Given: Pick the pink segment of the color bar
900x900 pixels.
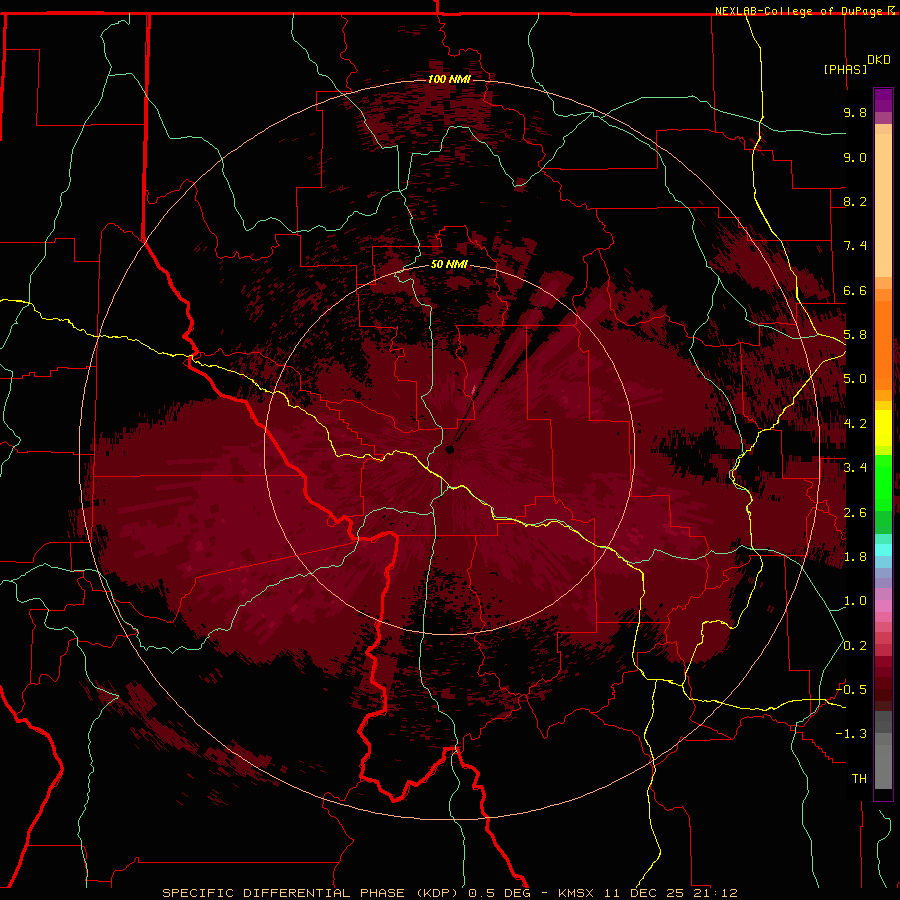Looking at the screenshot, I should coord(883,606).
